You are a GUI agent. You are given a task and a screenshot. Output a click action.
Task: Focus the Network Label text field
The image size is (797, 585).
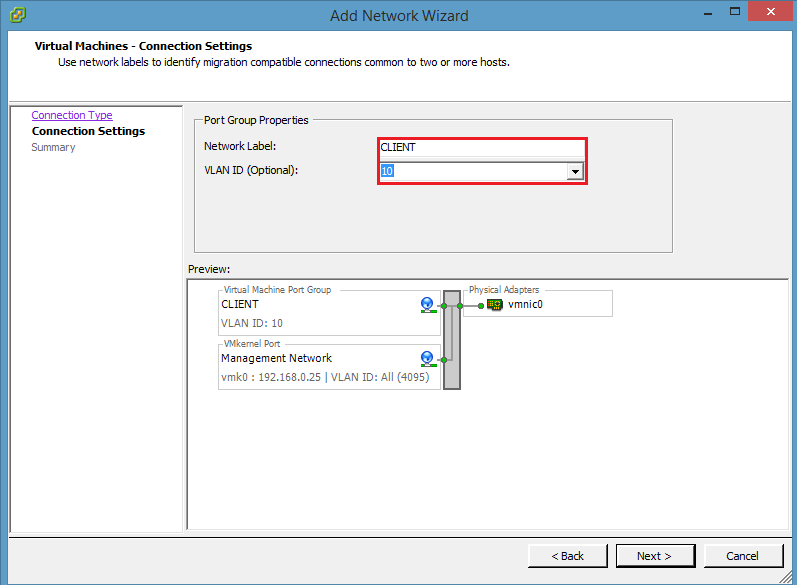(x=480, y=147)
